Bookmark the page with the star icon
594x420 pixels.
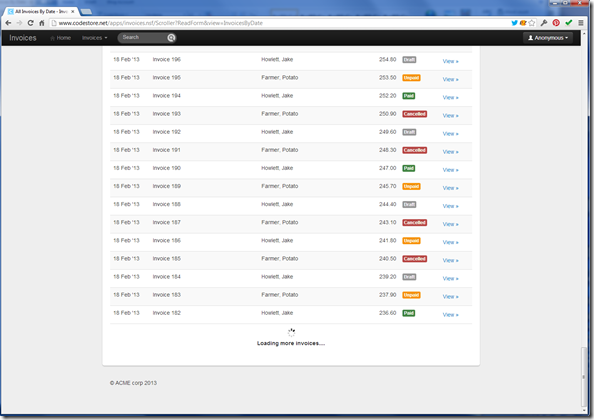click(532, 23)
